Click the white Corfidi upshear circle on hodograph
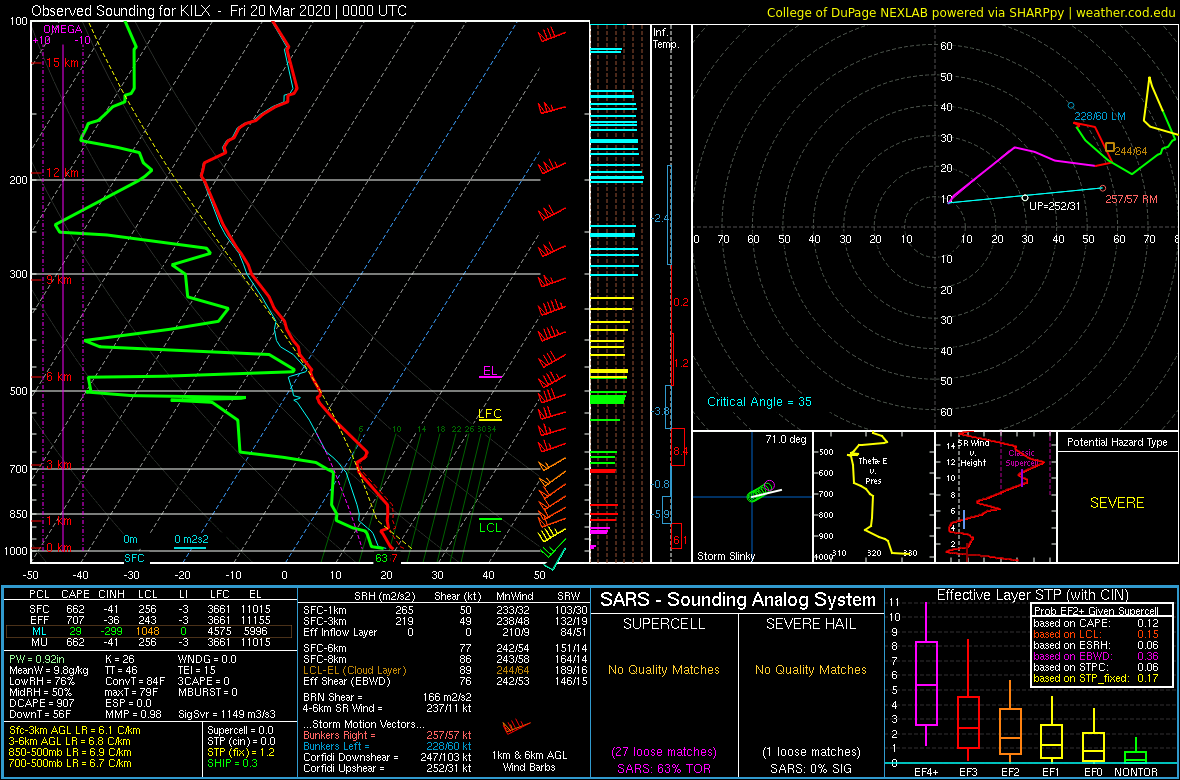1180x780 pixels. [x=1024, y=197]
